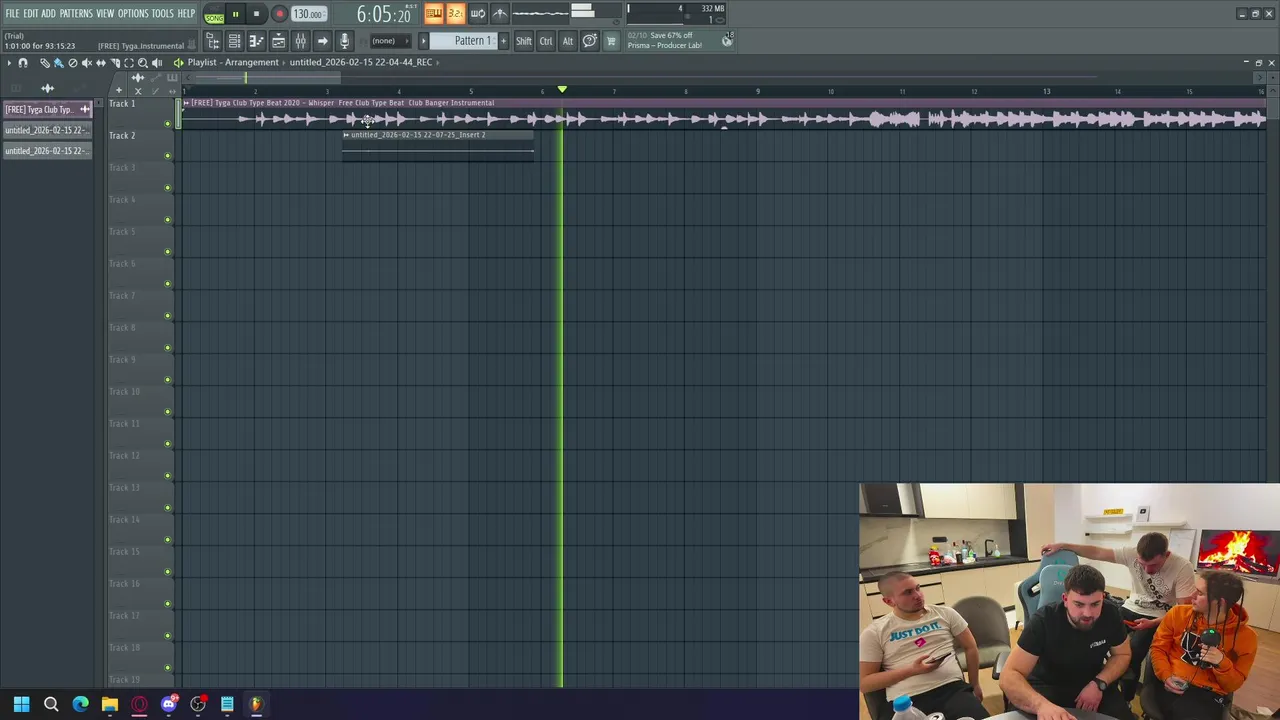Screen dimensions: 1280x720
Task: Select the Draw pencil tool
Action: (44, 63)
